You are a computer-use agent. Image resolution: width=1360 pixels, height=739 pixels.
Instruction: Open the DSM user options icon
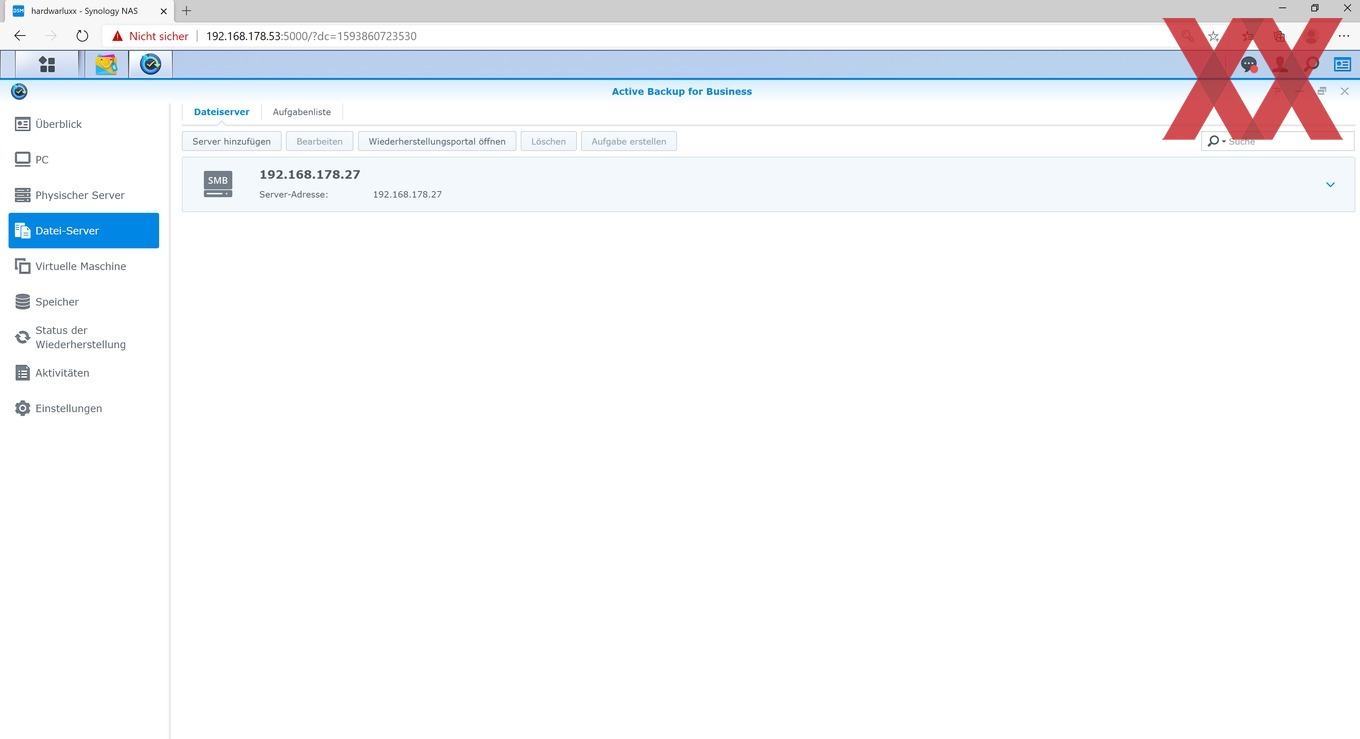tap(1280, 65)
